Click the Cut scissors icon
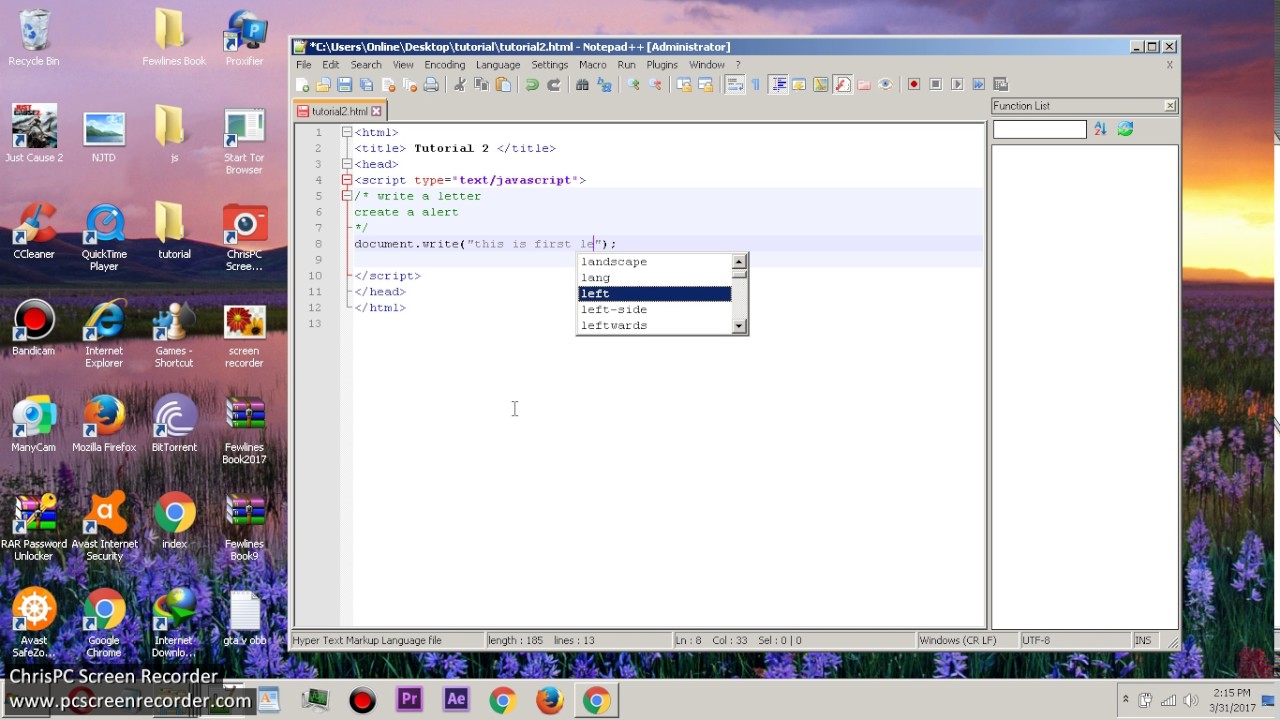1280x720 pixels. (x=459, y=85)
